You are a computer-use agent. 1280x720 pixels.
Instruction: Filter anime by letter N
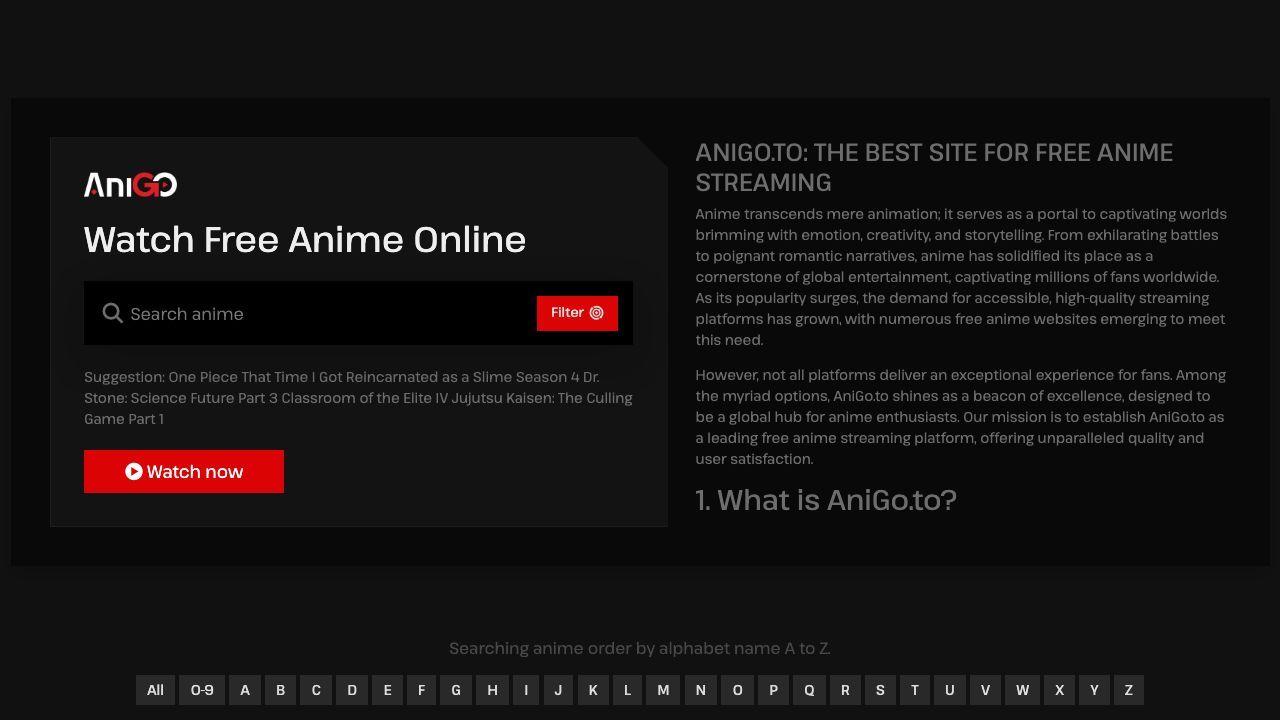(x=701, y=690)
